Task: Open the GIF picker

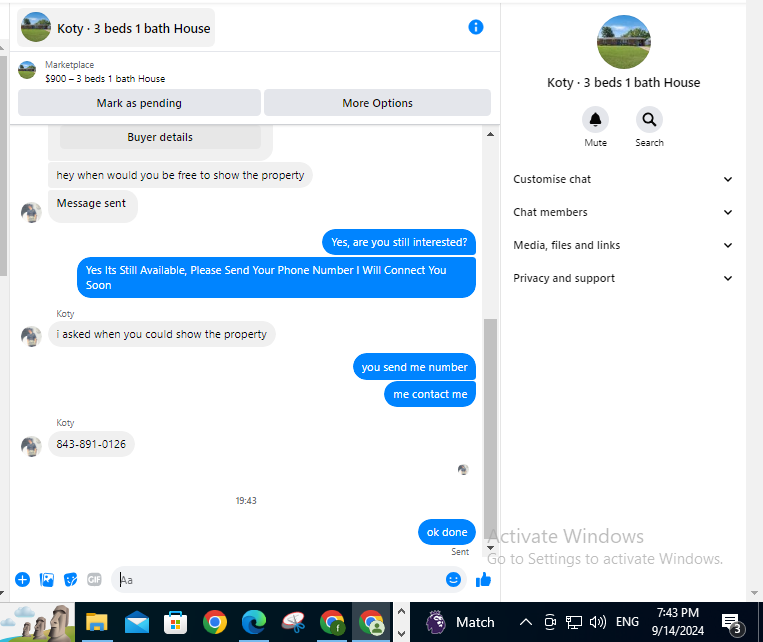Action: coord(94,579)
